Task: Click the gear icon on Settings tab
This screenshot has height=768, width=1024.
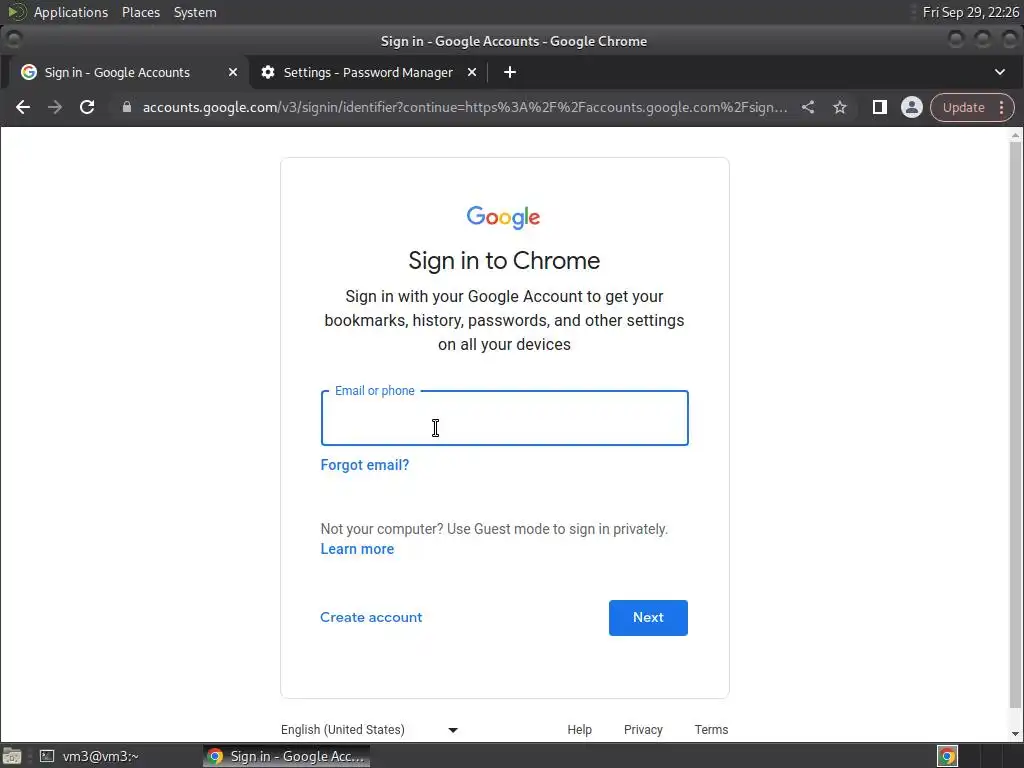Action: pyautogui.click(x=268, y=72)
